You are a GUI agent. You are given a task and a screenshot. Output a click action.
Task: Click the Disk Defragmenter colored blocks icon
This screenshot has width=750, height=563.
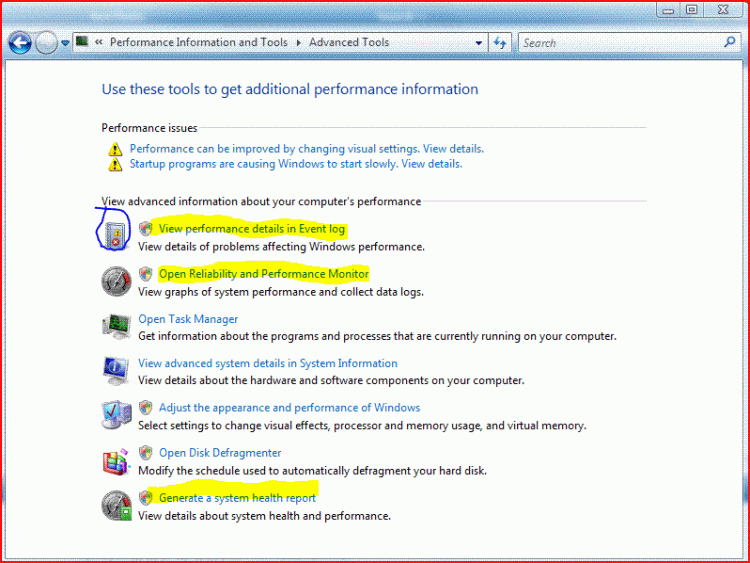click(116, 462)
